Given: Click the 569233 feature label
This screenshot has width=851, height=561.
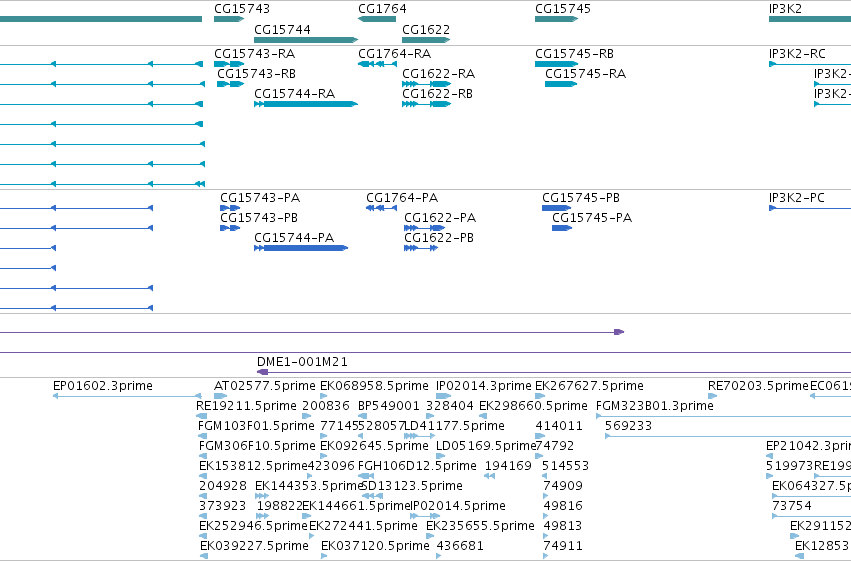Looking at the screenshot, I should (628, 426).
